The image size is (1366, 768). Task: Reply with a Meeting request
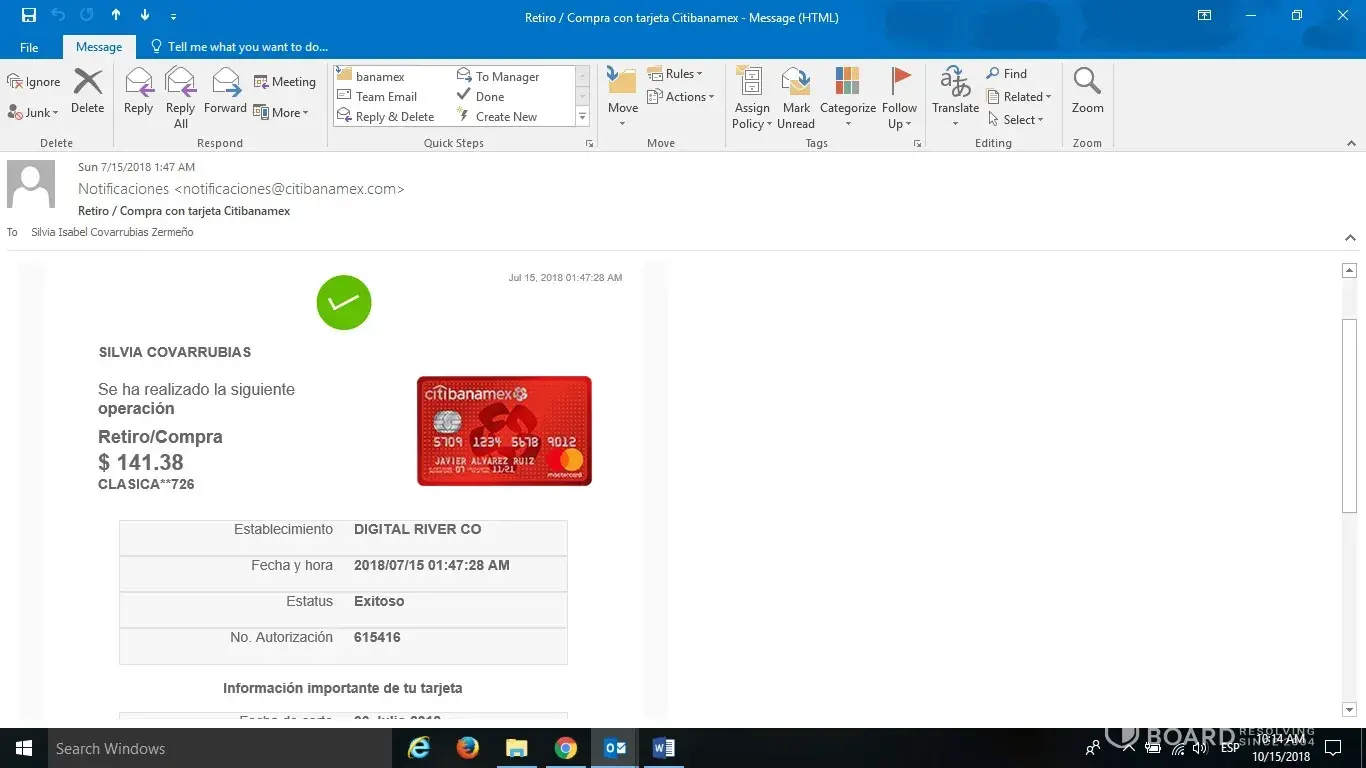pos(285,82)
